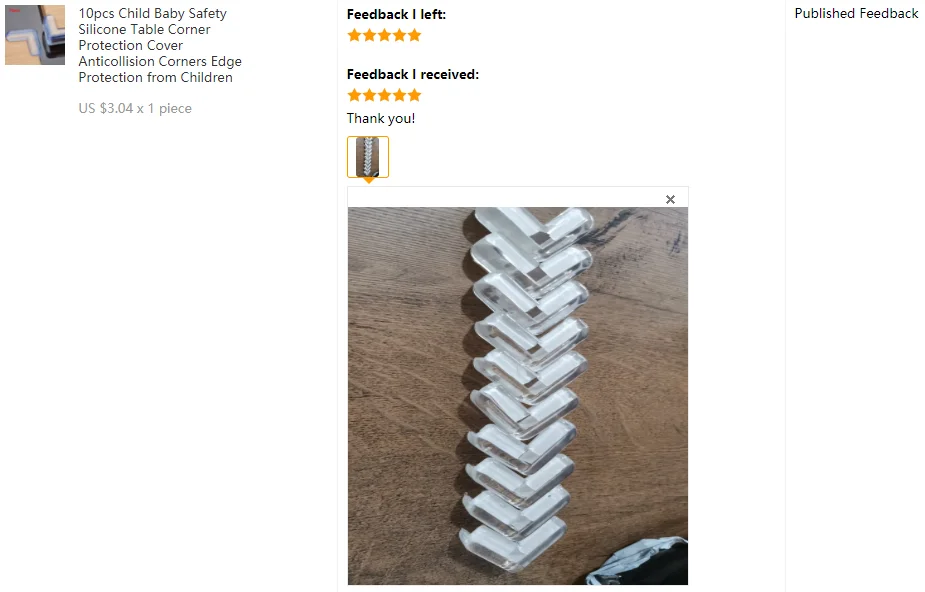Click the US $3.04 x 1 piece price
This screenshot has height=592, width=925.
pyautogui.click(x=135, y=108)
